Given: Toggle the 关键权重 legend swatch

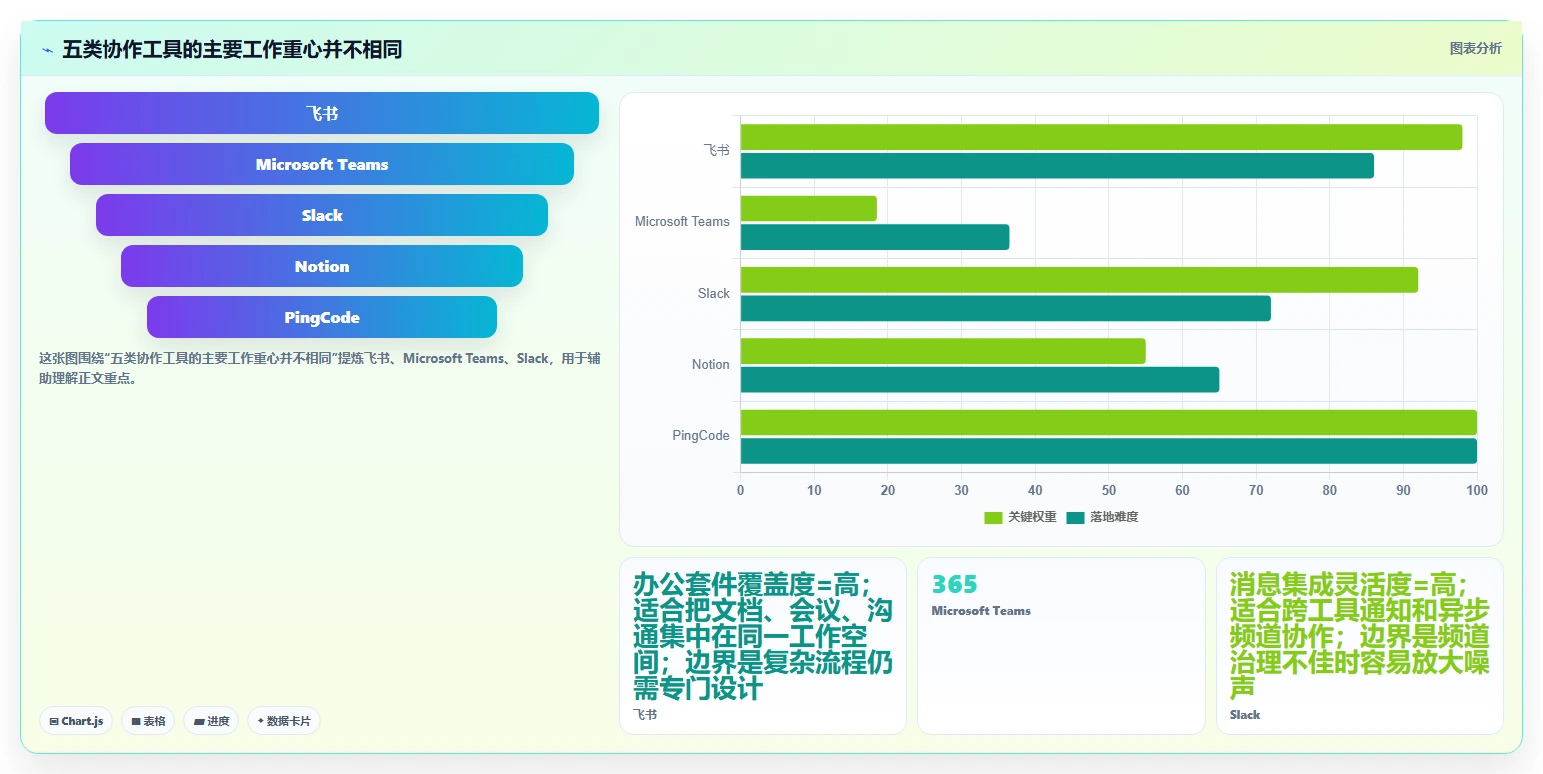Looking at the screenshot, I should point(993,517).
